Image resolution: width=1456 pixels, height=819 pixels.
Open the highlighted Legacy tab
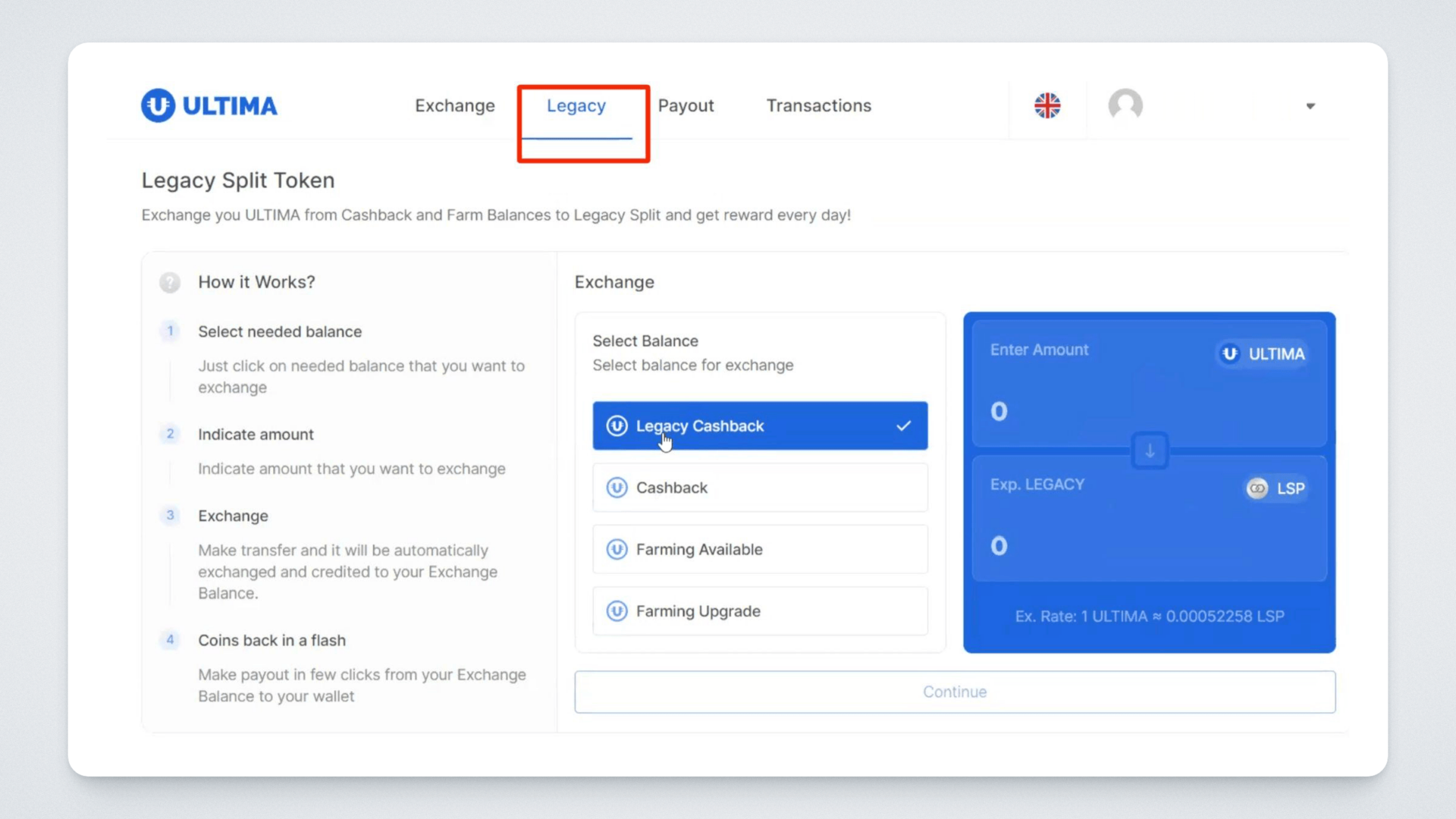tap(576, 105)
